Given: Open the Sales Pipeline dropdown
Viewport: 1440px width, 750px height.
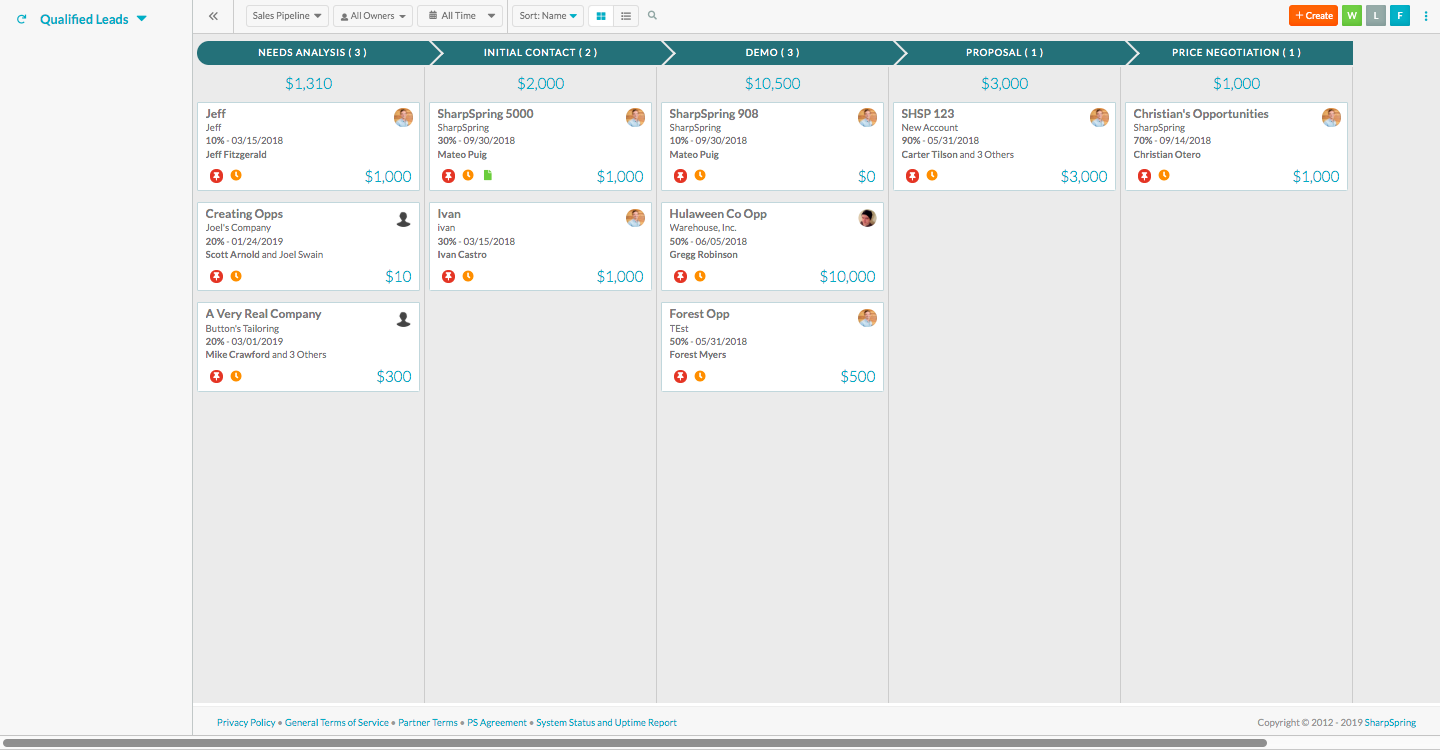Looking at the screenshot, I should [x=286, y=15].
